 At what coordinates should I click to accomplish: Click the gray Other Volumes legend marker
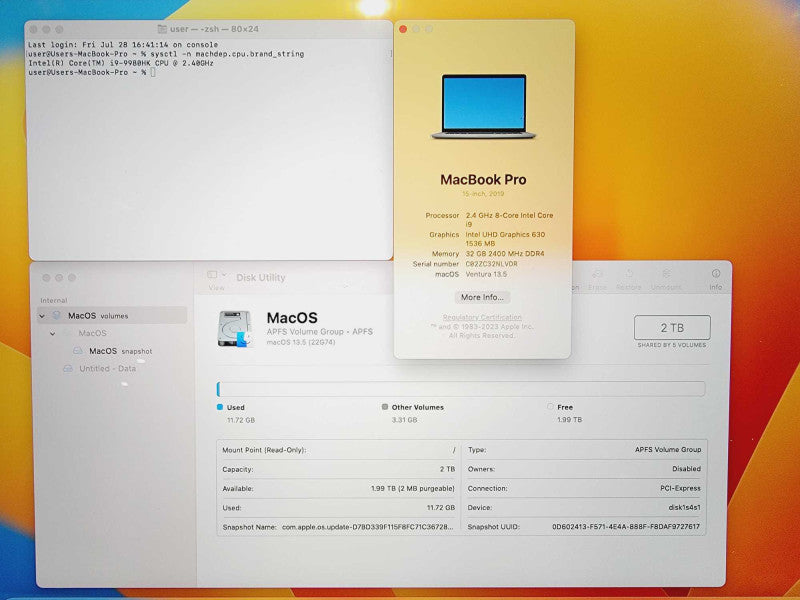point(385,407)
